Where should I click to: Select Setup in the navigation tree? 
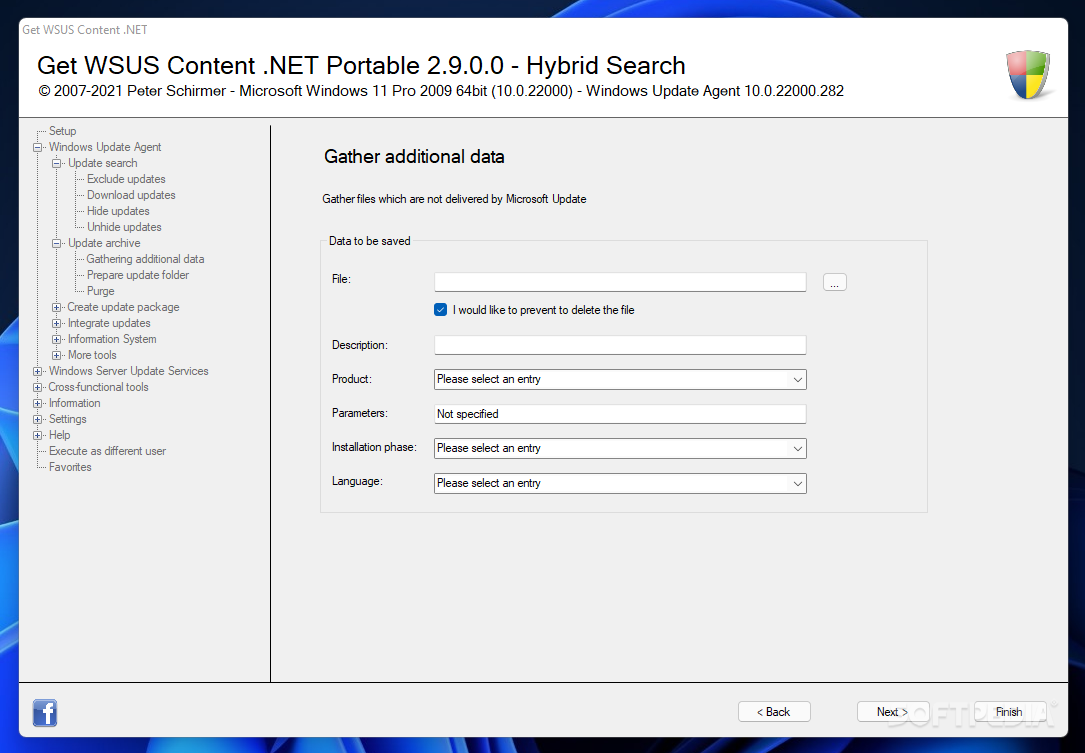click(x=62, y=131)
